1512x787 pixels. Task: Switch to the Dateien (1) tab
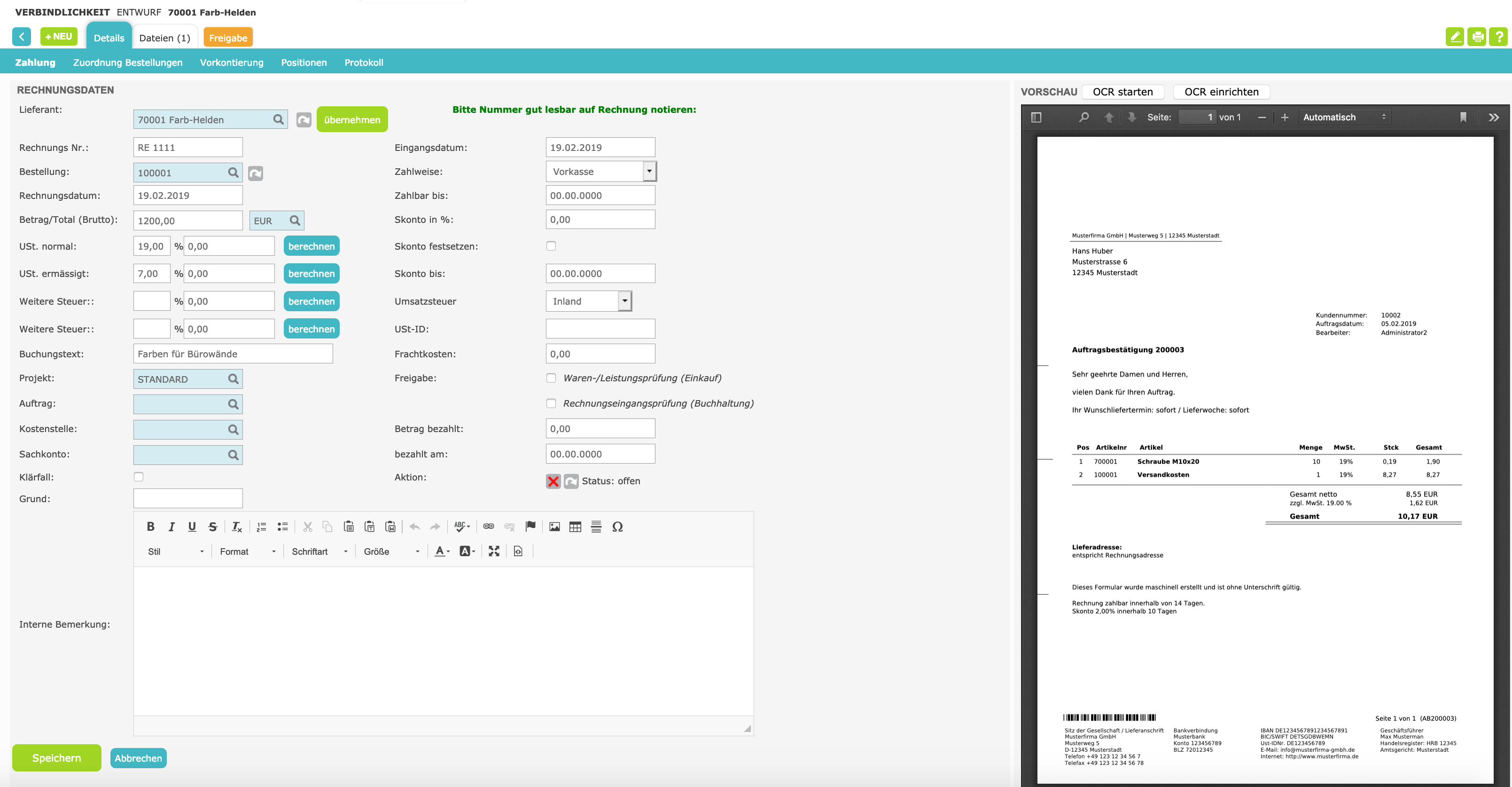click(x=164, y=38)
